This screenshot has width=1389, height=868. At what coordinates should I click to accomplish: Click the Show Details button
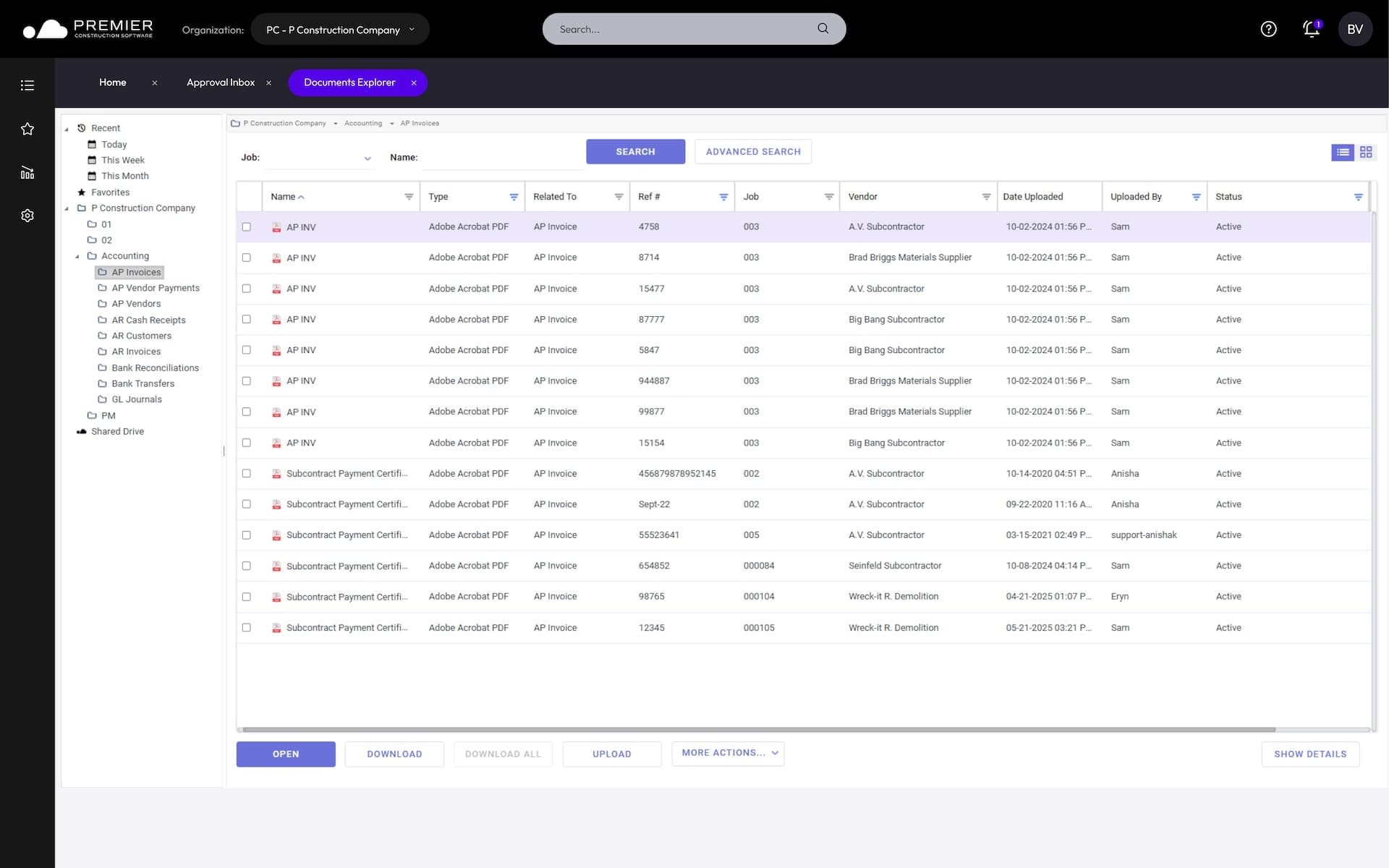[1310, 754]
